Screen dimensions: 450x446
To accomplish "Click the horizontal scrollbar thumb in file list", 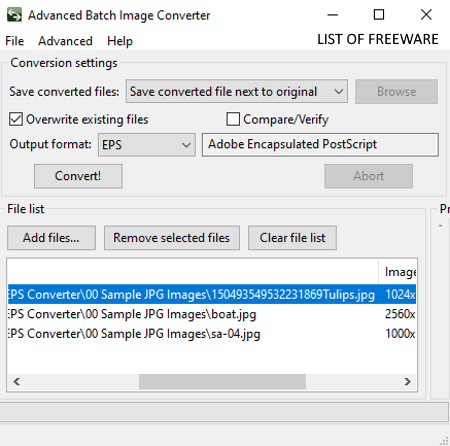I will [x=222, y=381].
